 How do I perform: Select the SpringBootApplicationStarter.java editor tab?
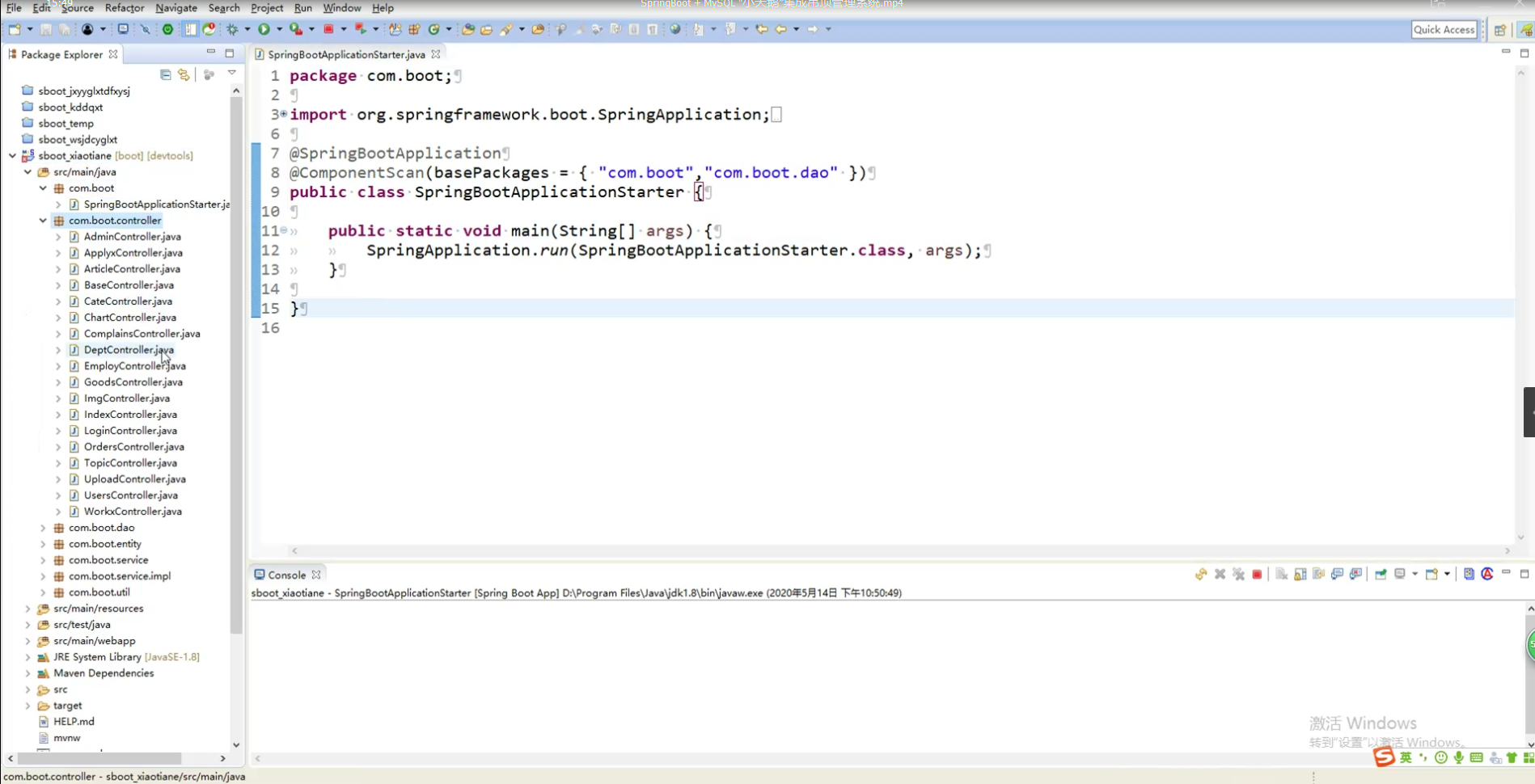346,54
